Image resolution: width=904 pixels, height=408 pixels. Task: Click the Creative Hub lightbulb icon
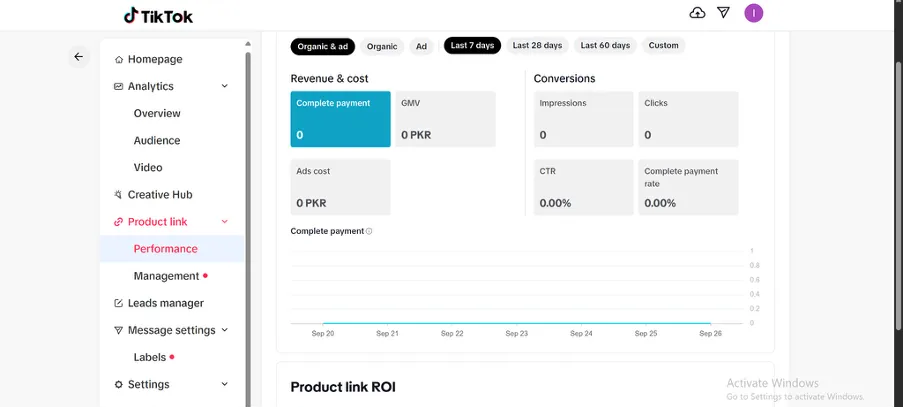(119, 195)
